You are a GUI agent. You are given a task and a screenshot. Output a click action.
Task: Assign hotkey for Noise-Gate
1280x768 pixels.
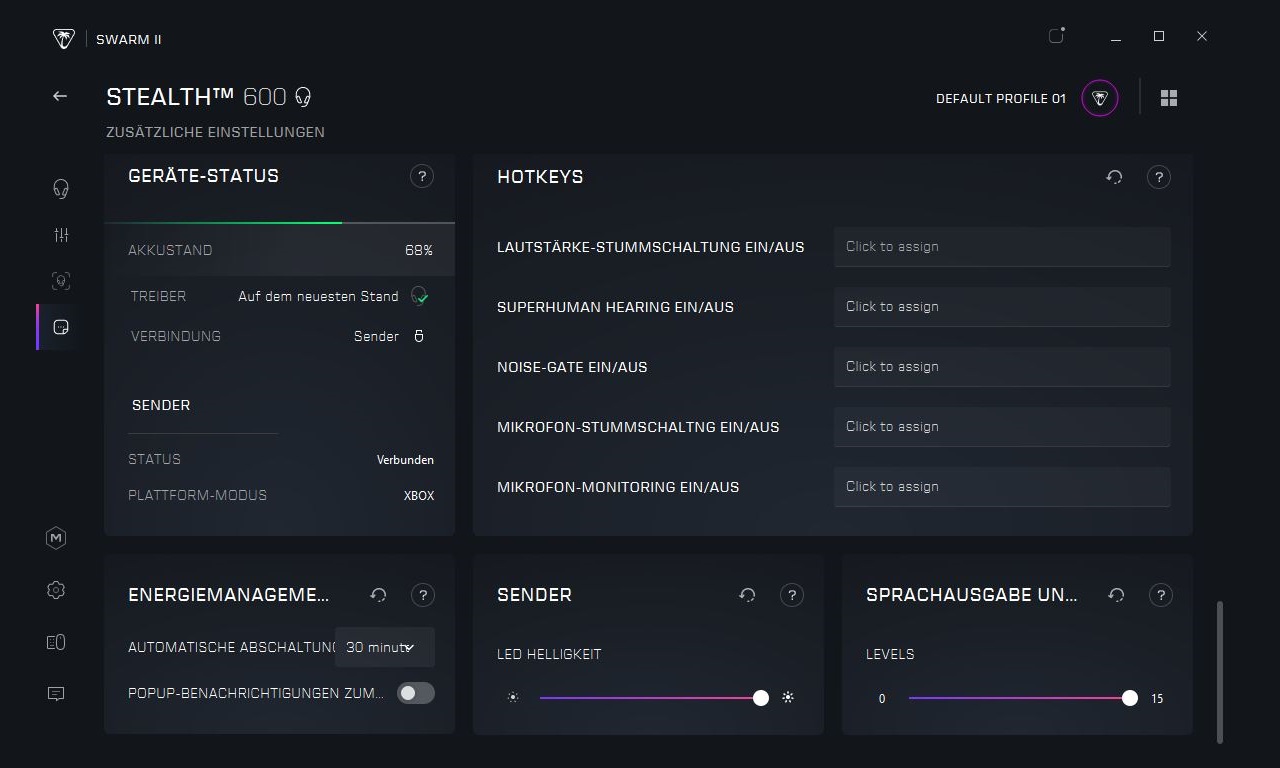tap(1002, 367)
